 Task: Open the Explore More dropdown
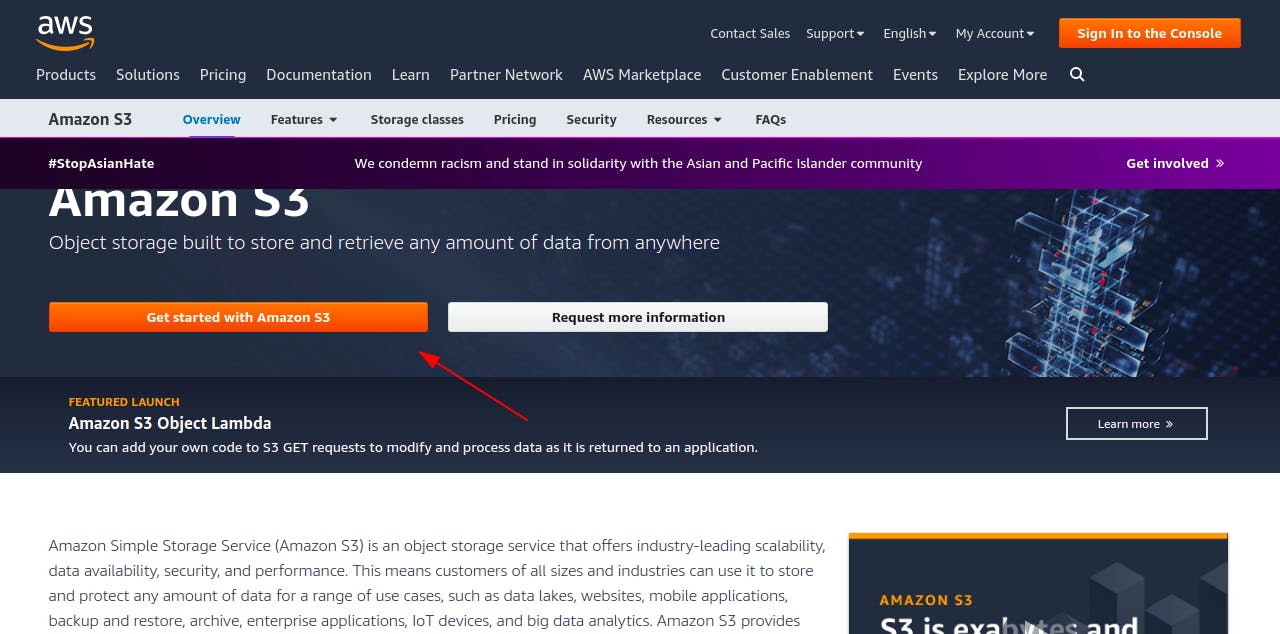click(1002, 74)
